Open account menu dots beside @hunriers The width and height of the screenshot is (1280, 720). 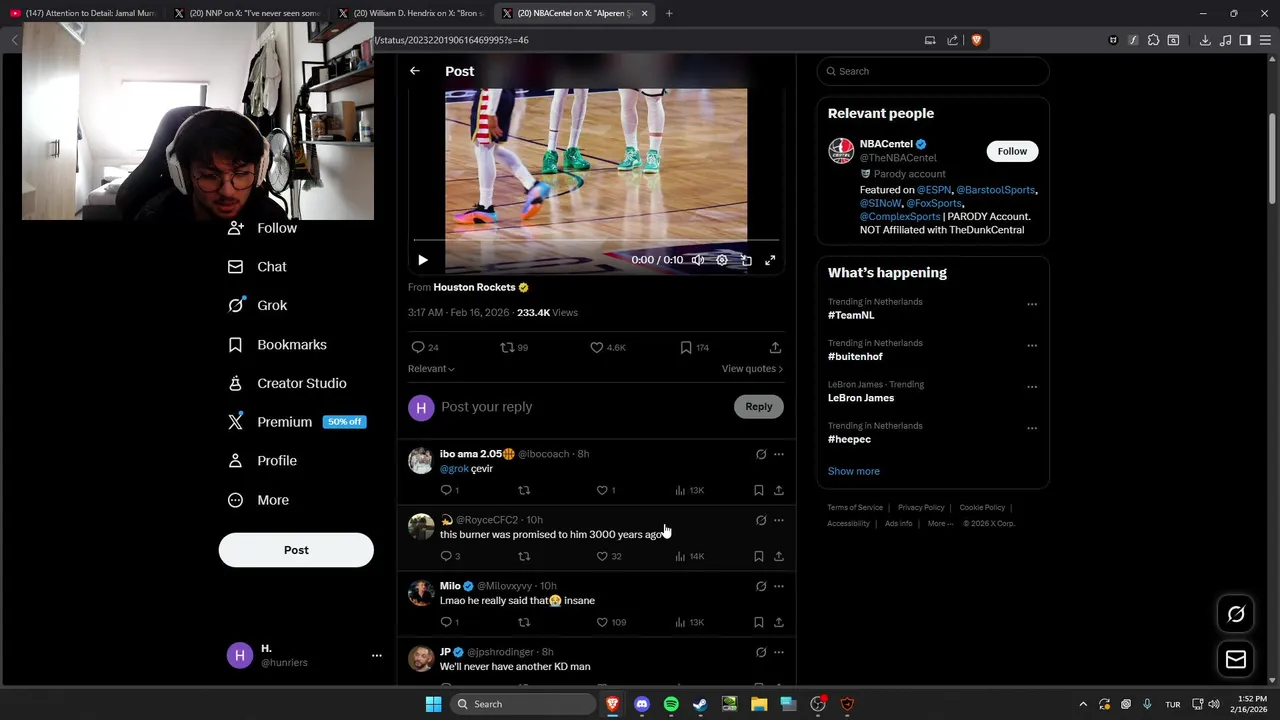377,656
